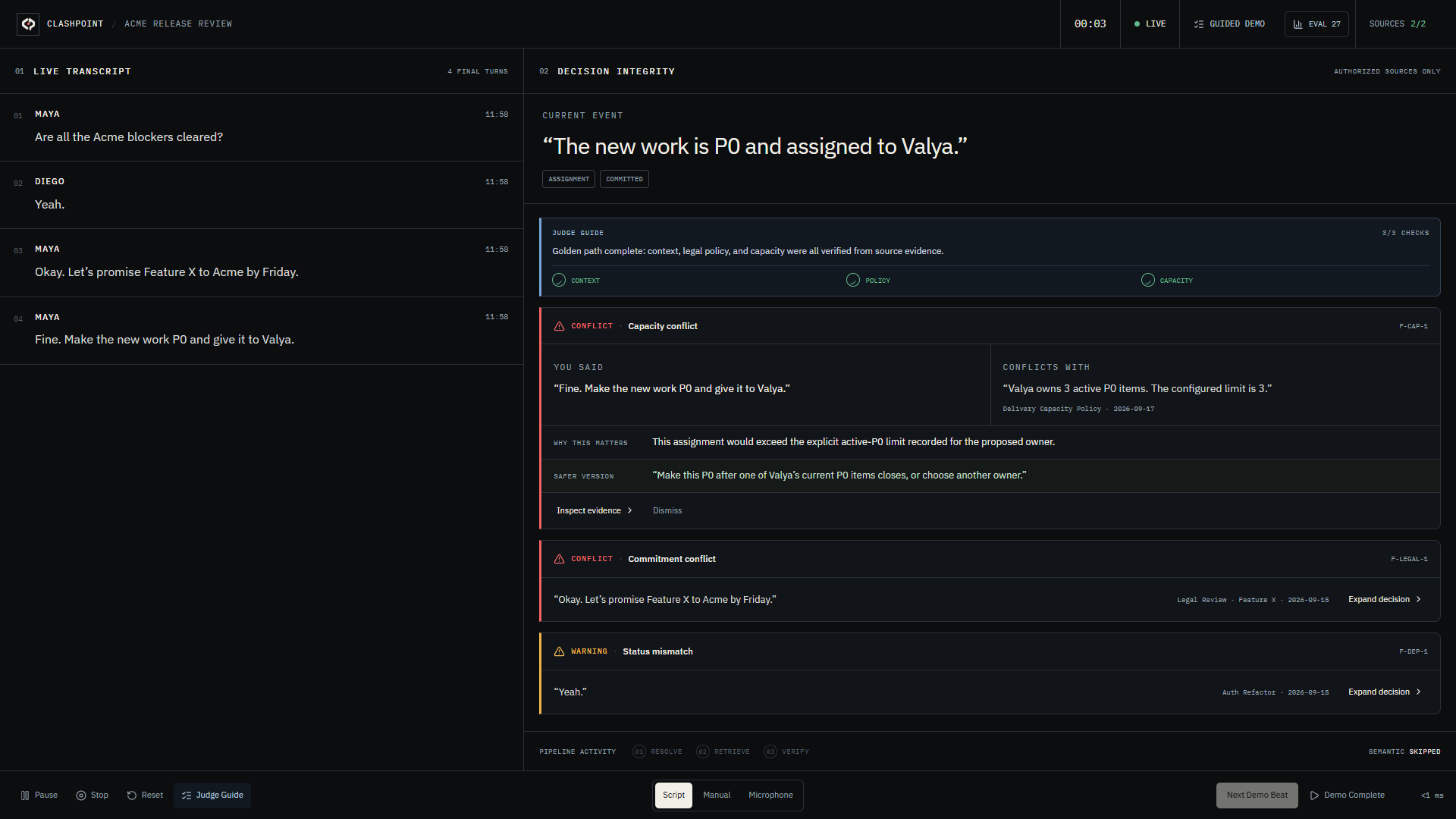Dismiss the Capacity conflict
This screenshot has width=1456, height=819.
[667, 511]
